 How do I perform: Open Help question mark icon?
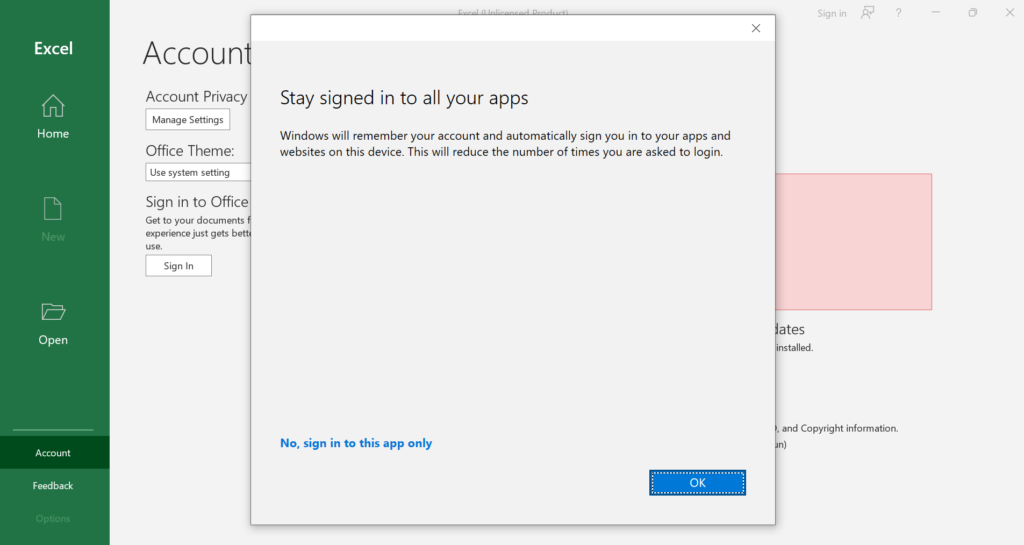point(899,12)
